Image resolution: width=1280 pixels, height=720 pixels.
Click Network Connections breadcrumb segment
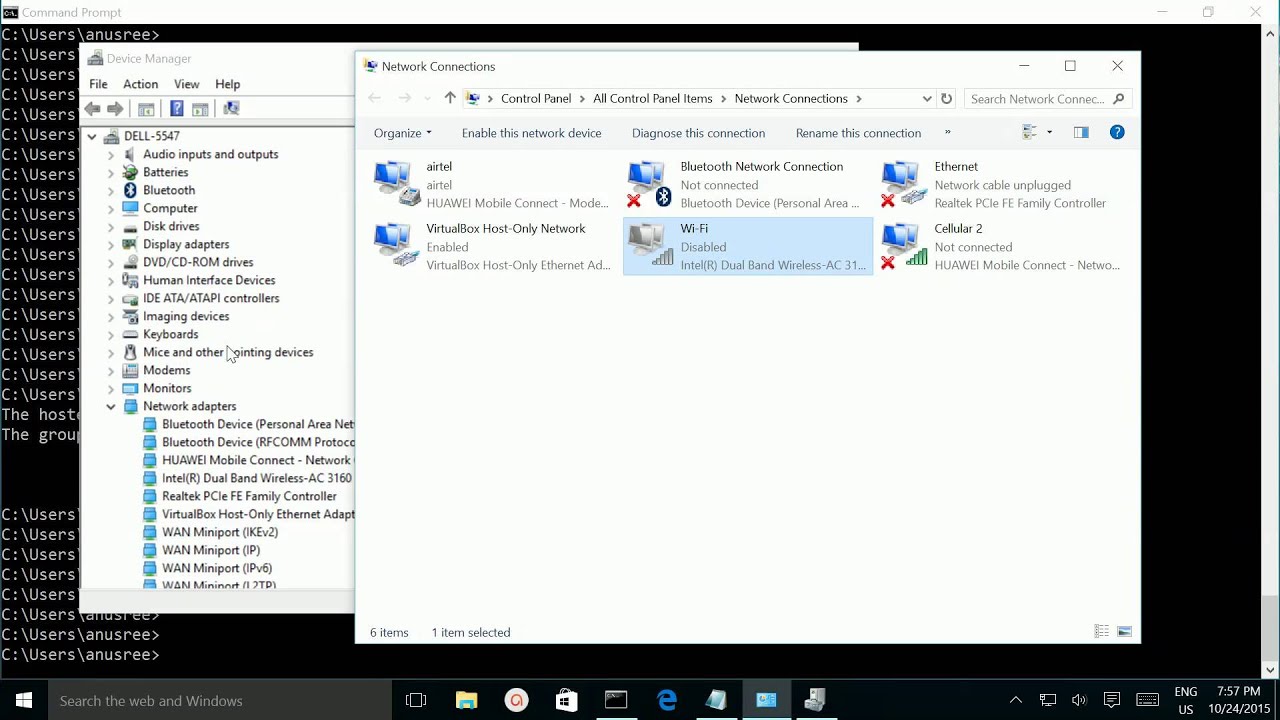[790, 98]
